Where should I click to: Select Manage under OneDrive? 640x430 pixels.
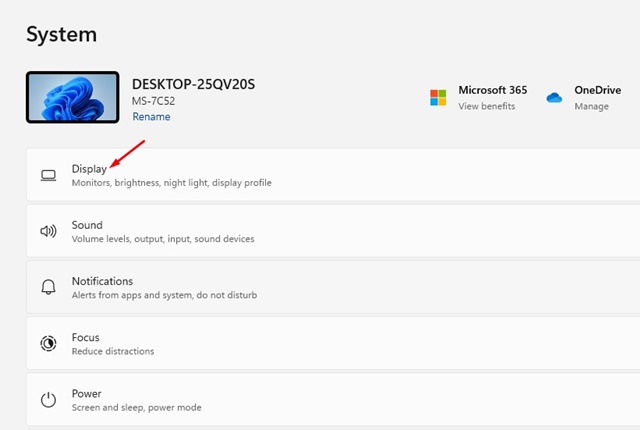[x=591, y=106]
